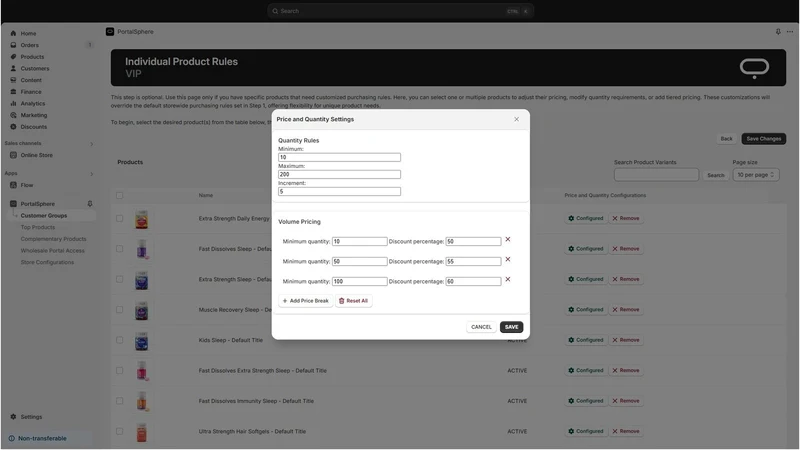Click the Increment field
The height and width of the screenshot is (450, 800).
[339, 191]
